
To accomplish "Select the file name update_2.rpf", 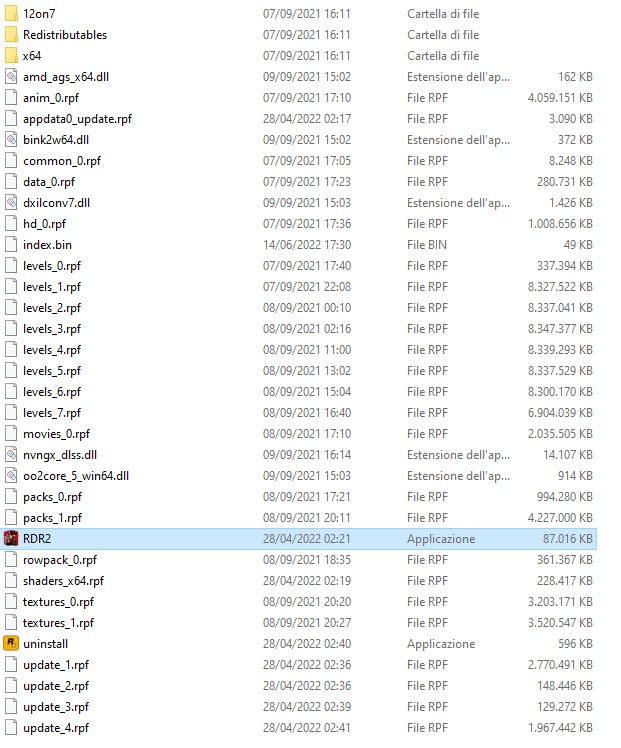I will coord(56,686).
